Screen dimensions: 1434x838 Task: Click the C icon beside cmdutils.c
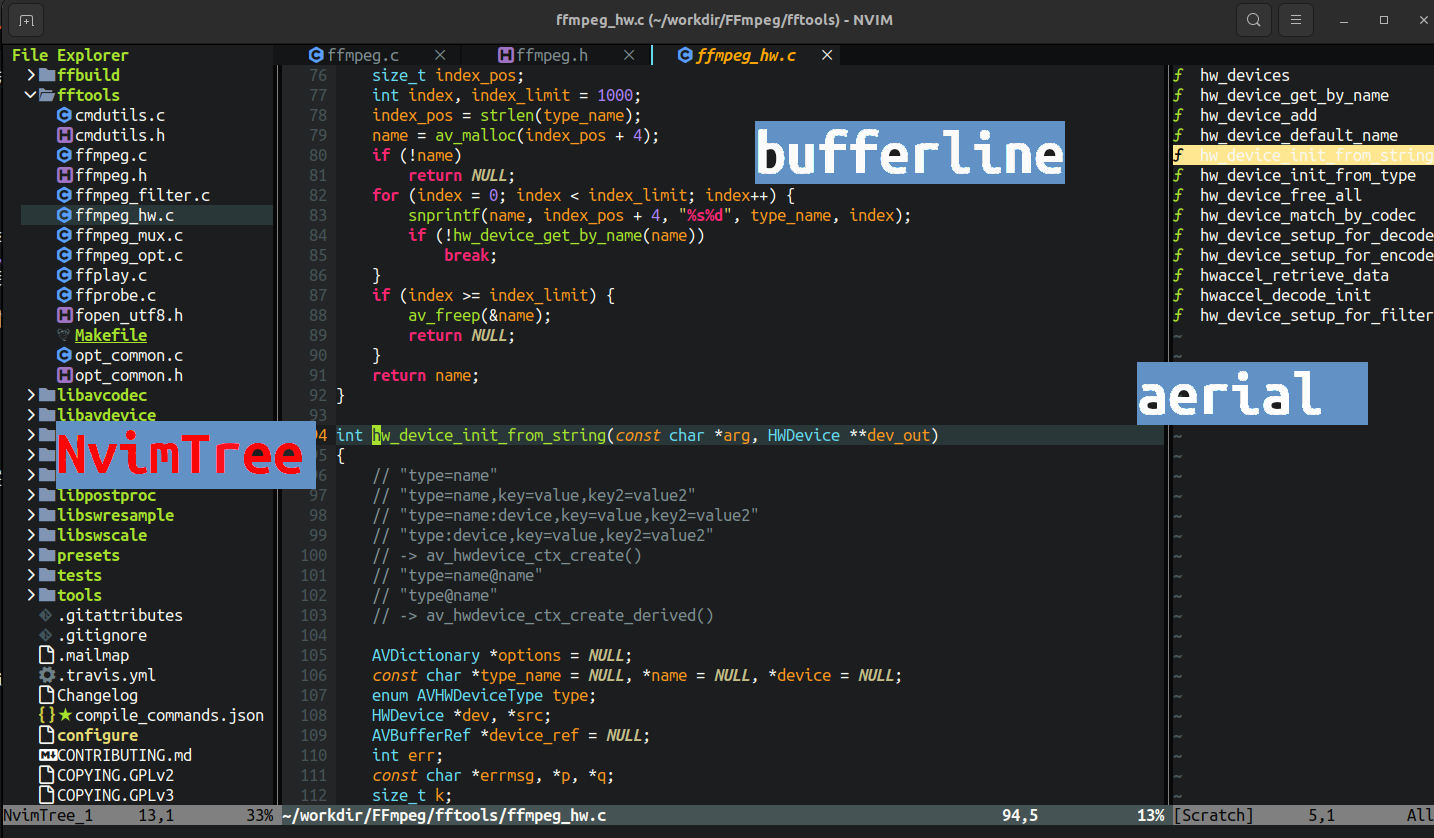pos(65,115)
